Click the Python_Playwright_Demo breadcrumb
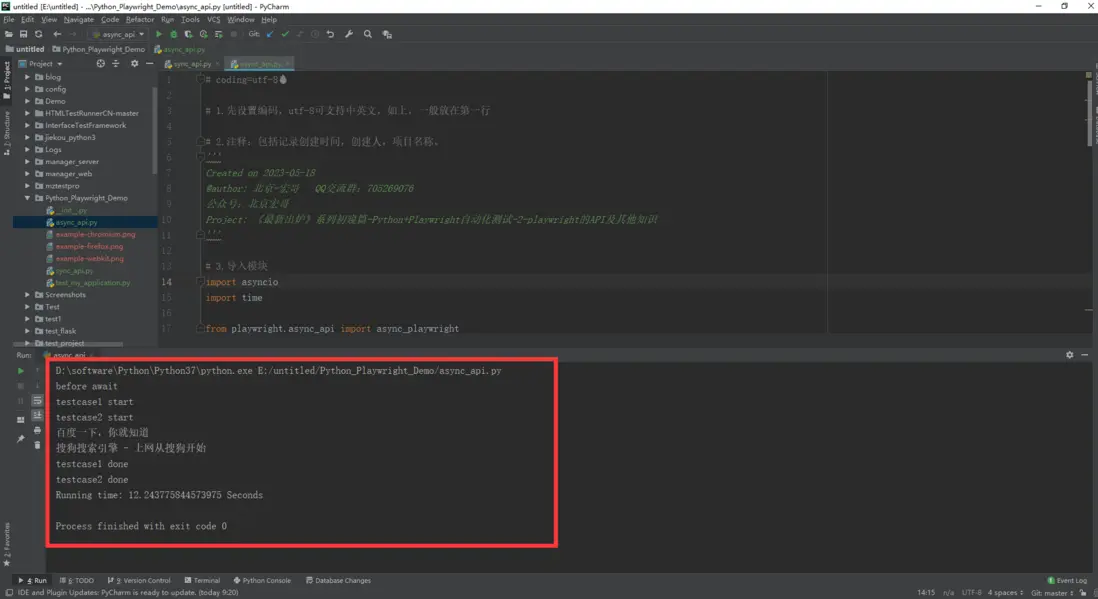The width and height of the screenshot is (1098, 599). tap(98, 49)
